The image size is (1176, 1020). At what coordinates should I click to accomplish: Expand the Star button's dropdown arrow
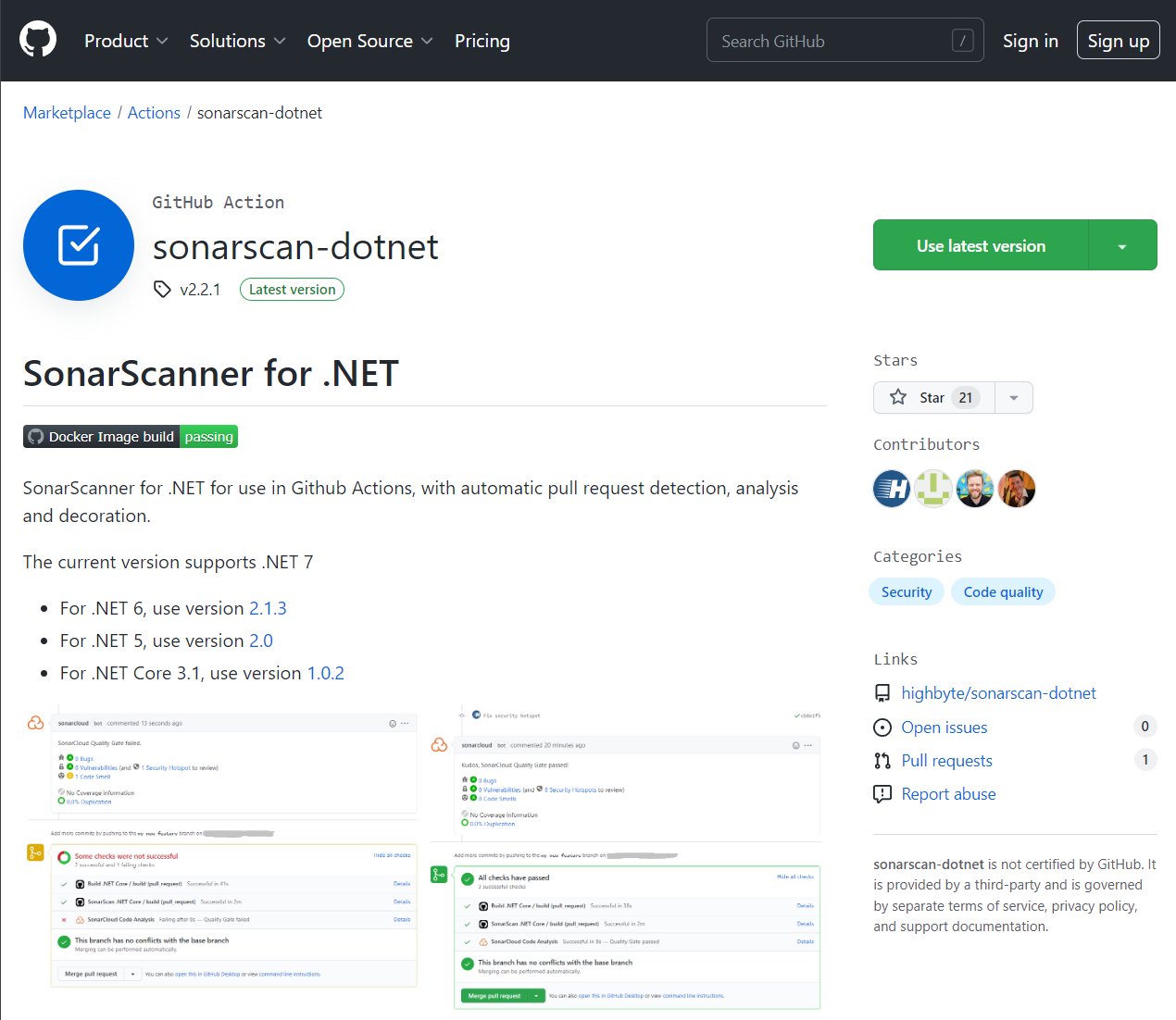tap(1013, 397)
